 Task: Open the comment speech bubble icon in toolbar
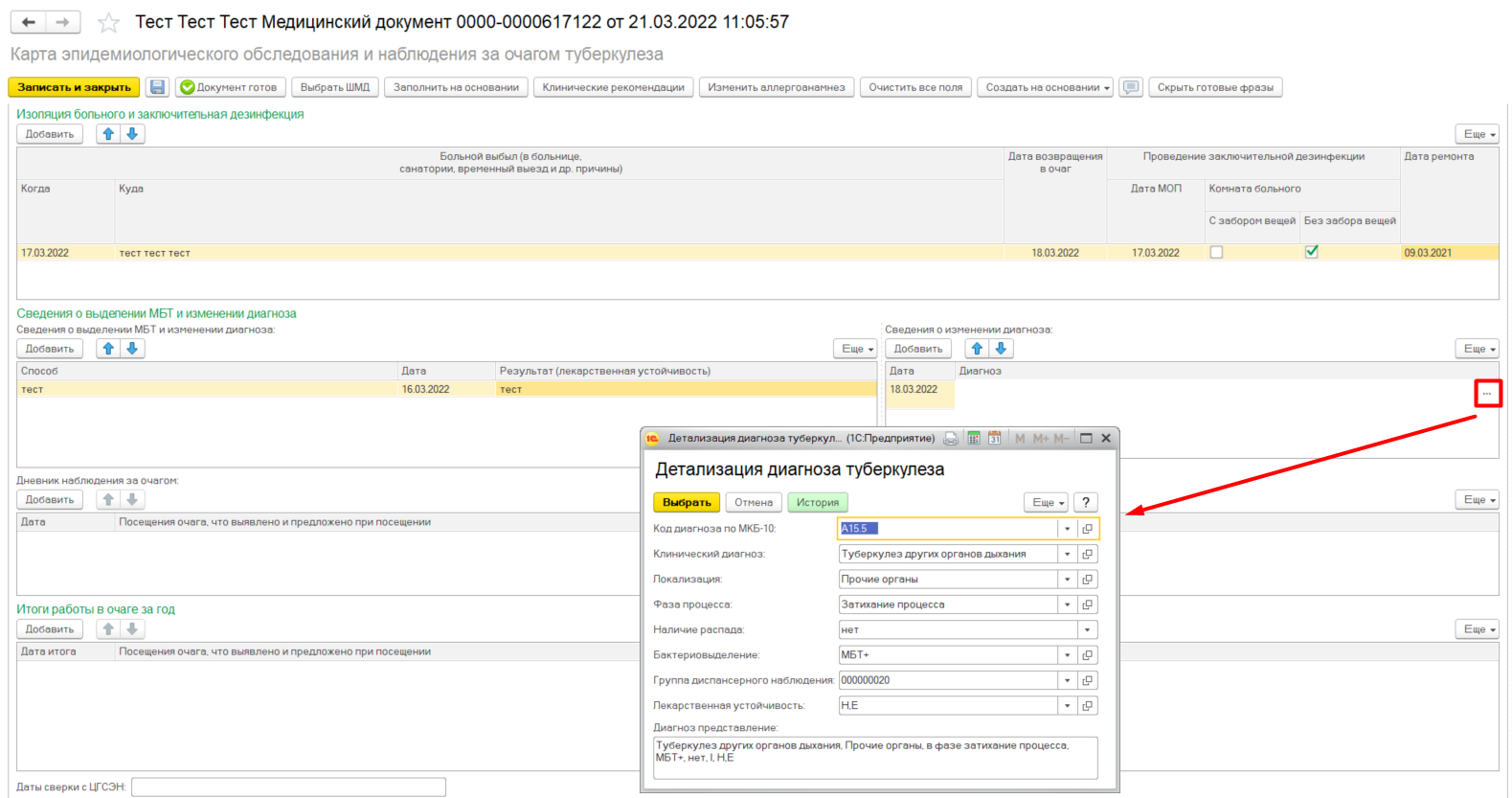pyautogui.click(x=1131, y=87)
